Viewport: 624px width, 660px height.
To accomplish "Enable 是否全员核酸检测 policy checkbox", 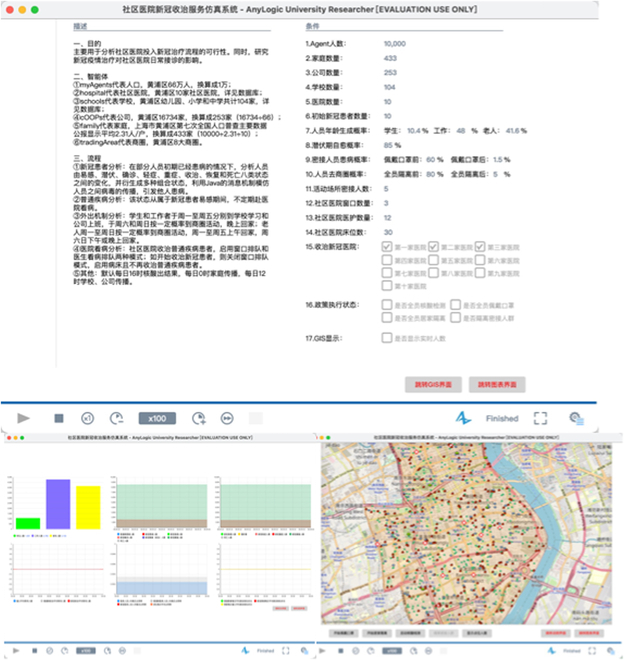I will (387, 304).
